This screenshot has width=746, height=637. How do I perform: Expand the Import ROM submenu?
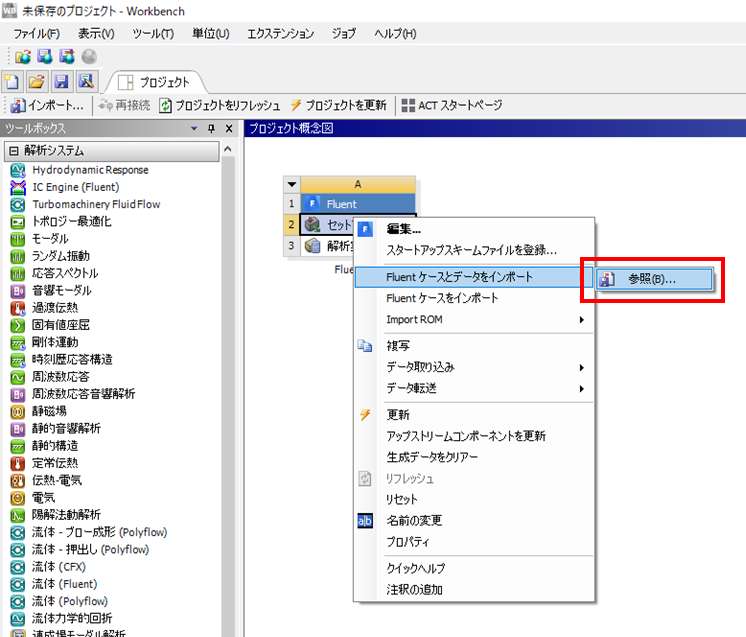pyautogui.click(x=581, y=320)
